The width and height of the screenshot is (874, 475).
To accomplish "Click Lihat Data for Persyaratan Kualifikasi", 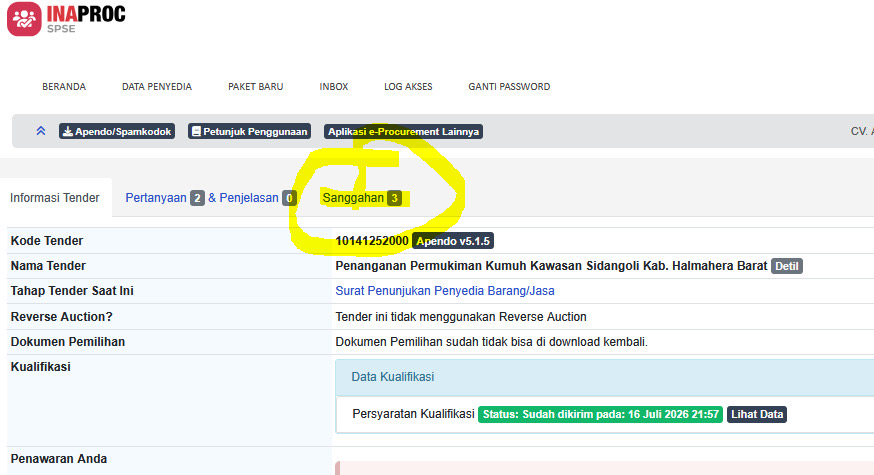I will [757, 414].
